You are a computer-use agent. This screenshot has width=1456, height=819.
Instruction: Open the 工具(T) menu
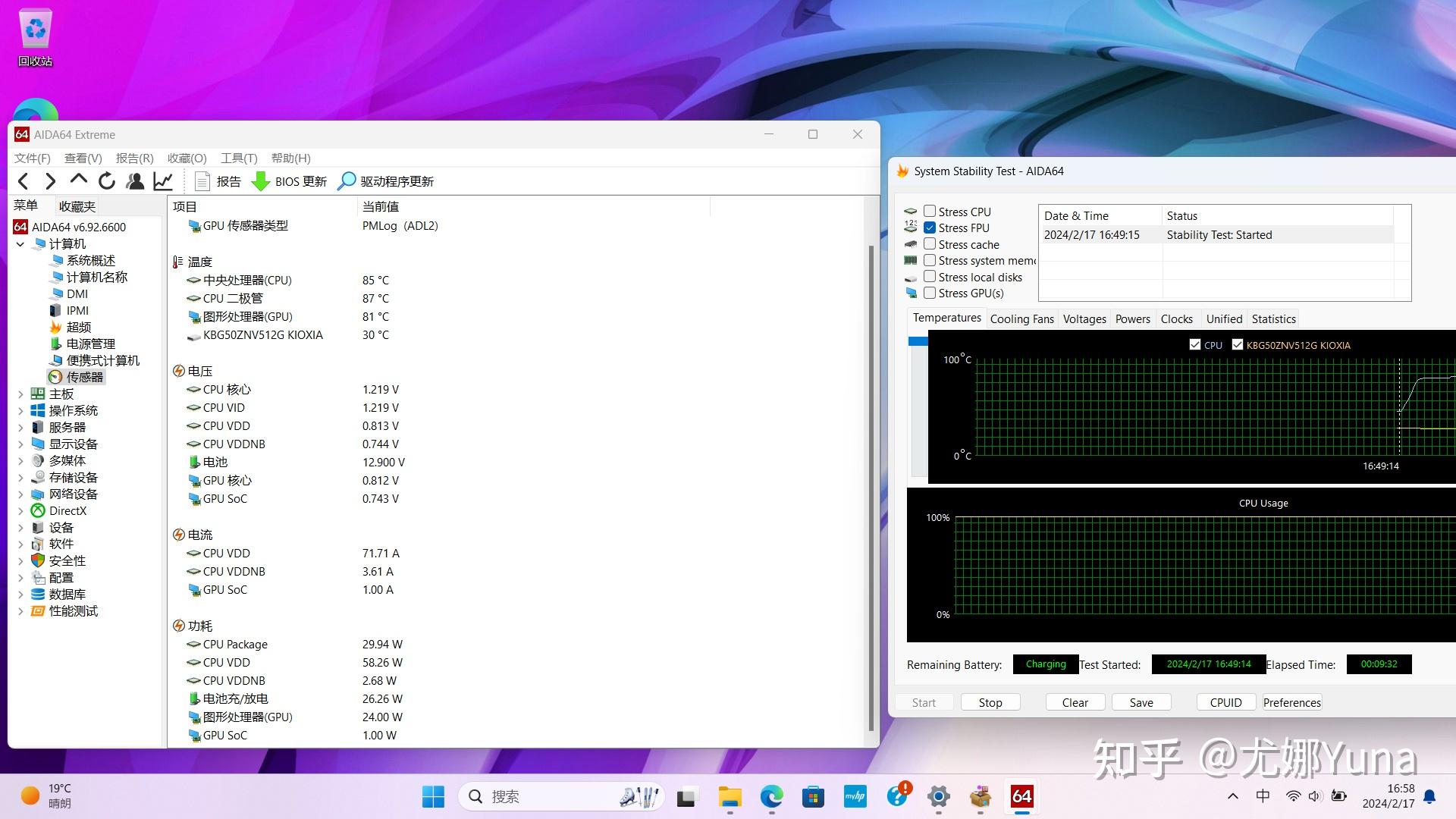[238, 158]
